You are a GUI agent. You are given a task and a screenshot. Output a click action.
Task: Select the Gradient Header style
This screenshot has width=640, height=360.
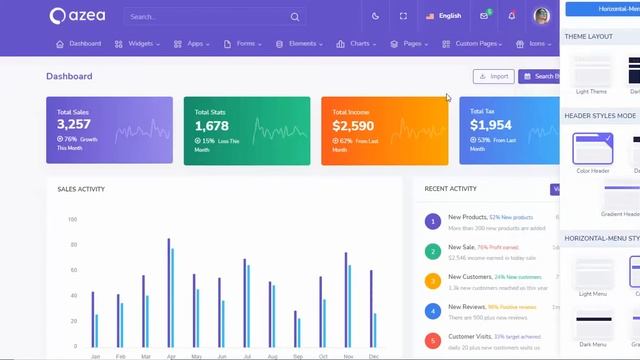[621, 200]
